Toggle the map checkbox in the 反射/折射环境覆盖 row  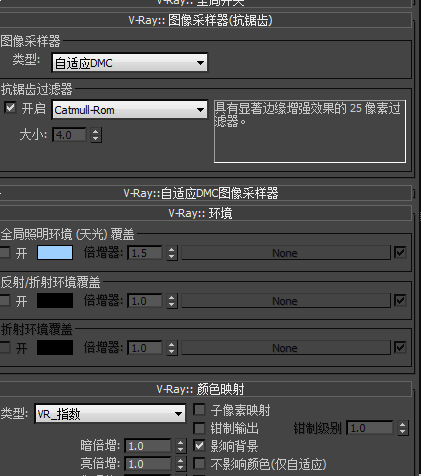pyautogui.click(x=400, y=300)
